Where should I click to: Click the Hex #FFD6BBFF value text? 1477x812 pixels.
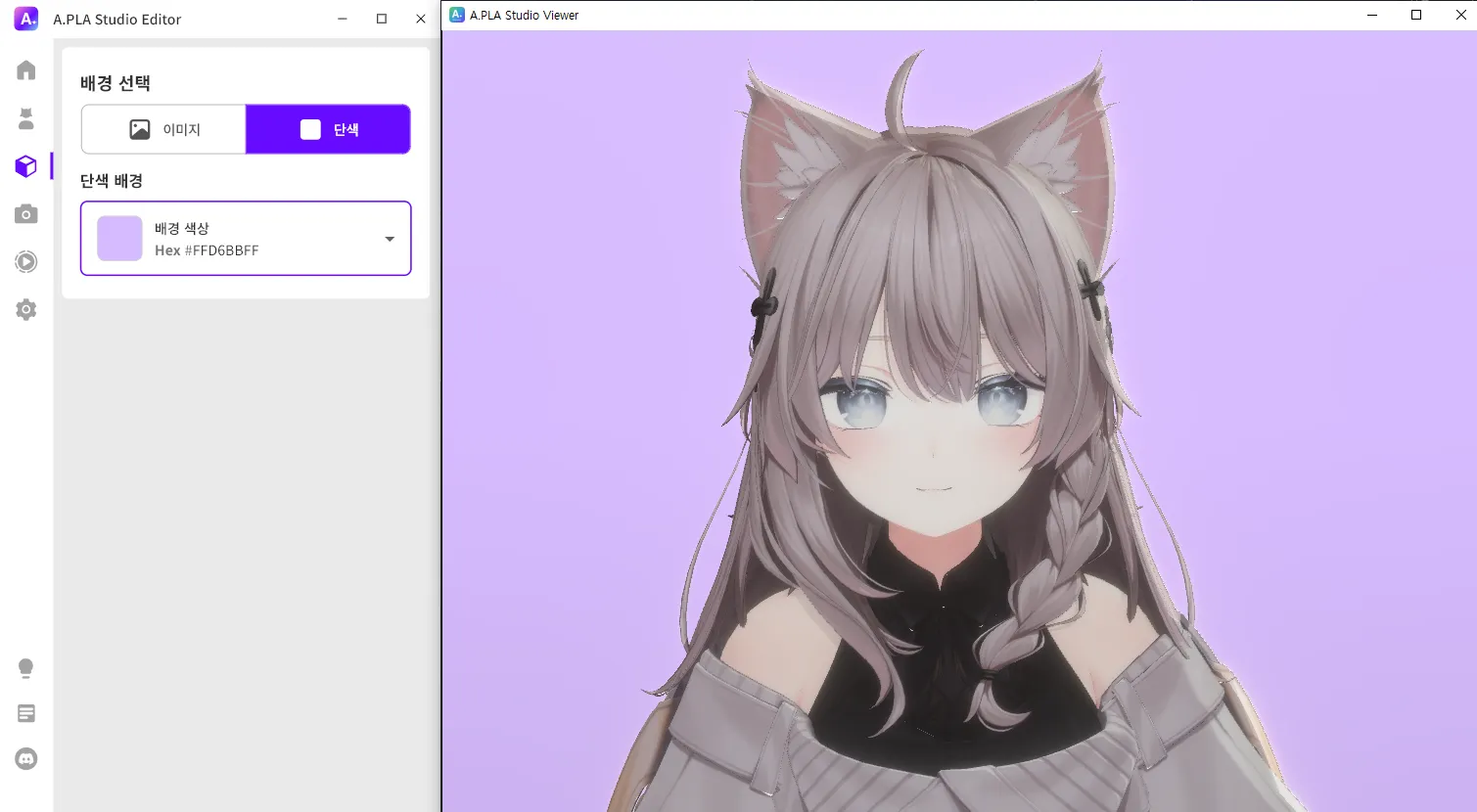(x=207, y=250)
